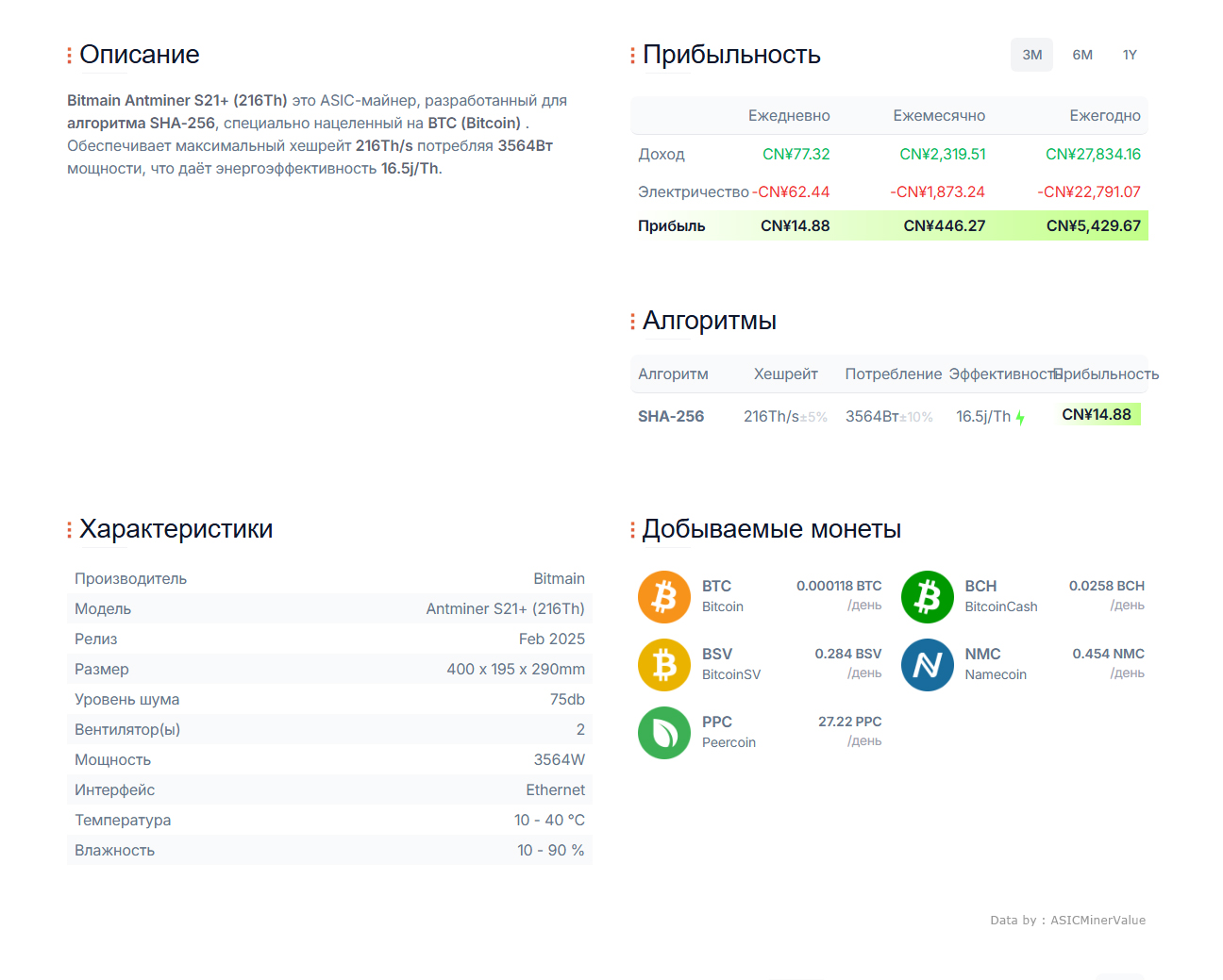Click the monthly electricity cost -CN¥1,873.24
This screenshot has width=1223, height=980.
pyautogui.click(x=937, y=191)
